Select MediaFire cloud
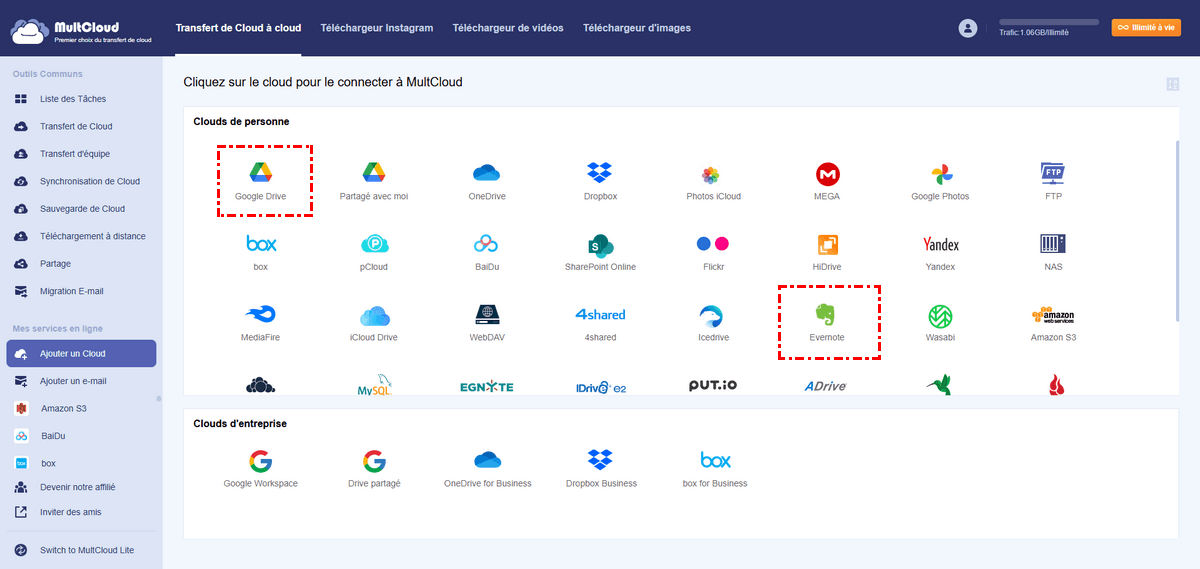1200x569 pixels. pos(260,322)
